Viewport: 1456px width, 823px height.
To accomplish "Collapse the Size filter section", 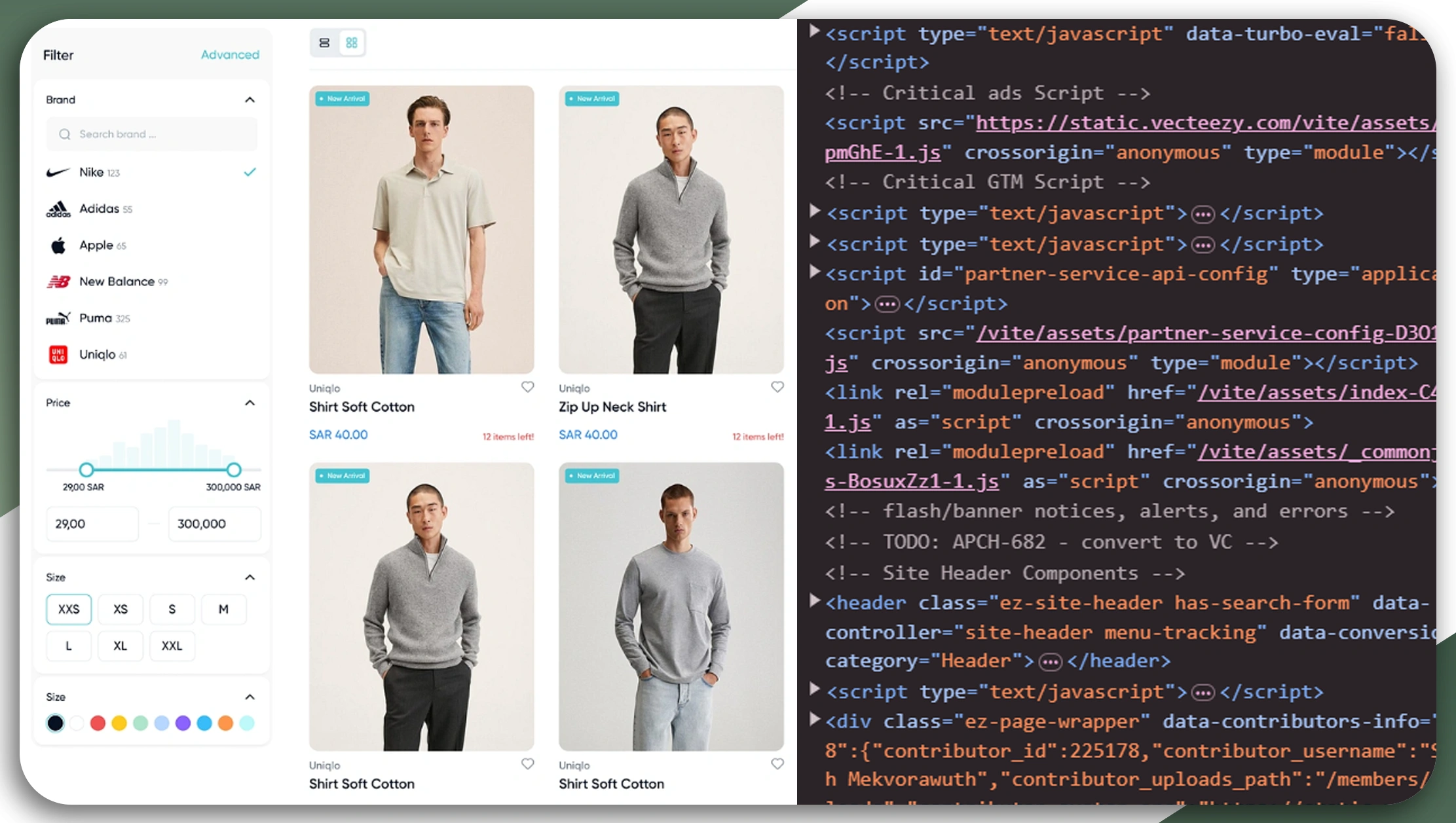I will (x=250, y=577).
